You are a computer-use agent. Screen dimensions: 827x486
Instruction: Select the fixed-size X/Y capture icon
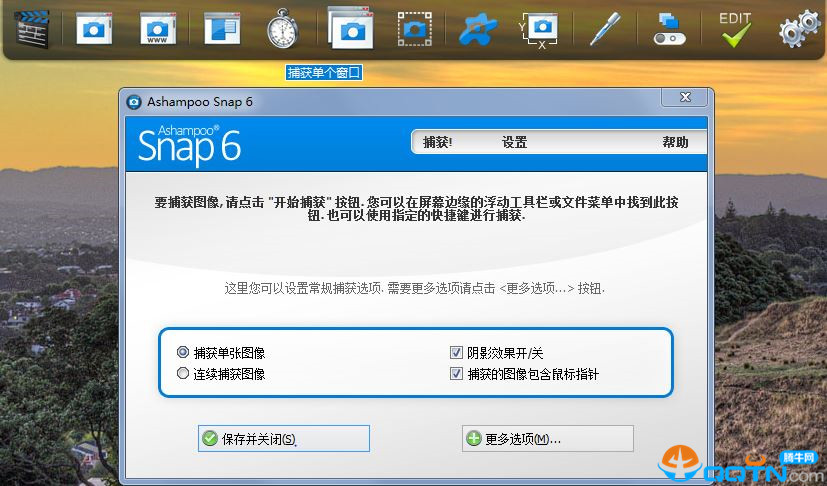pyautogui.click(x=540, y=28)
